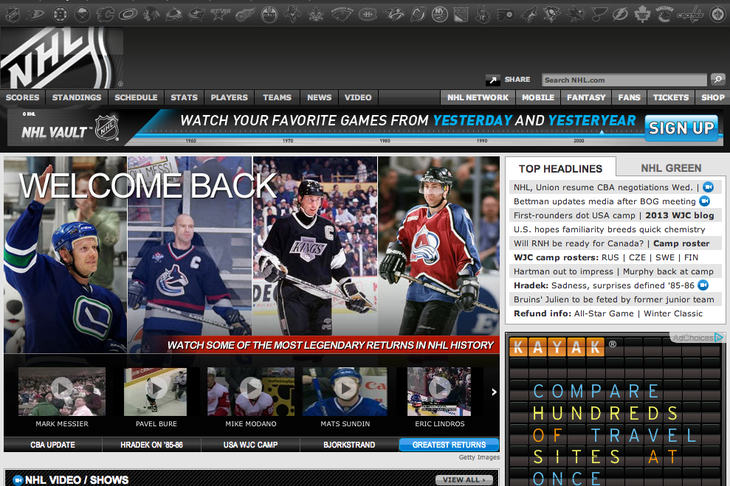The width and height of the screenshot is (730, 486).
Task: Open NHL NETWORK in the navigation bar
Action: 478,98
